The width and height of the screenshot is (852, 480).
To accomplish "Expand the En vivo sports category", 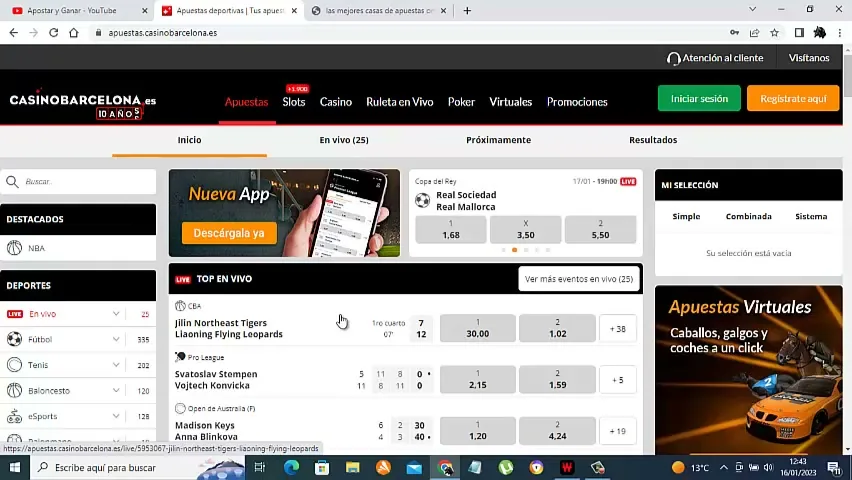I will pos(116,314).
